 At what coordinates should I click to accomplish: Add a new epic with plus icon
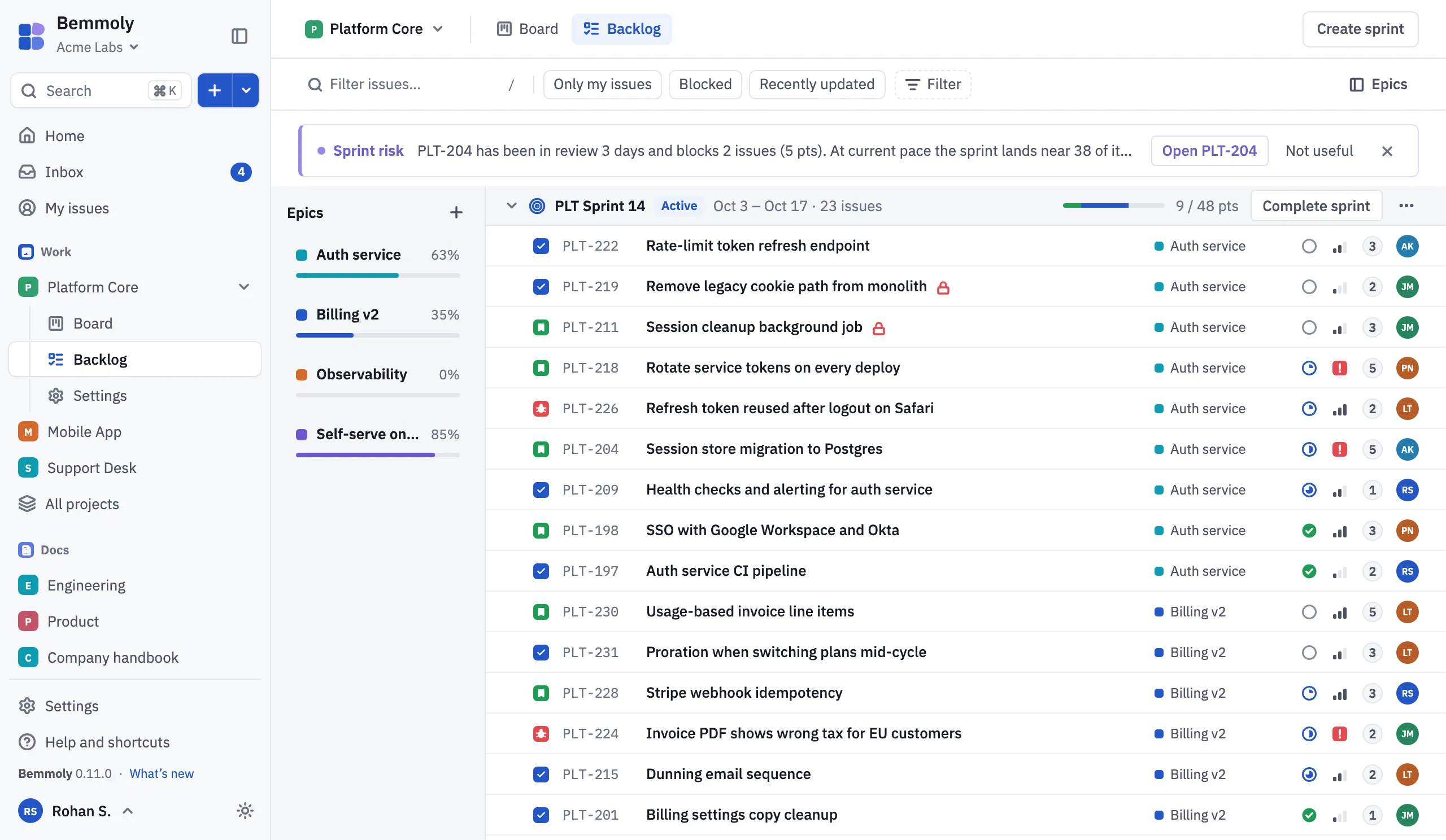pyautogui.click(x=456, y=212)
